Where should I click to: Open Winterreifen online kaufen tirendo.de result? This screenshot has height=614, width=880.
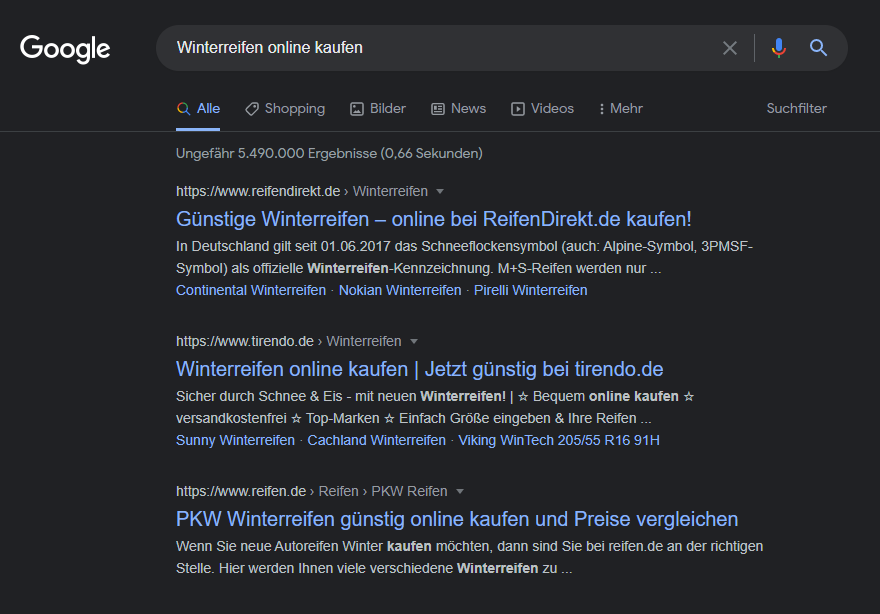[x=420, y=369]
